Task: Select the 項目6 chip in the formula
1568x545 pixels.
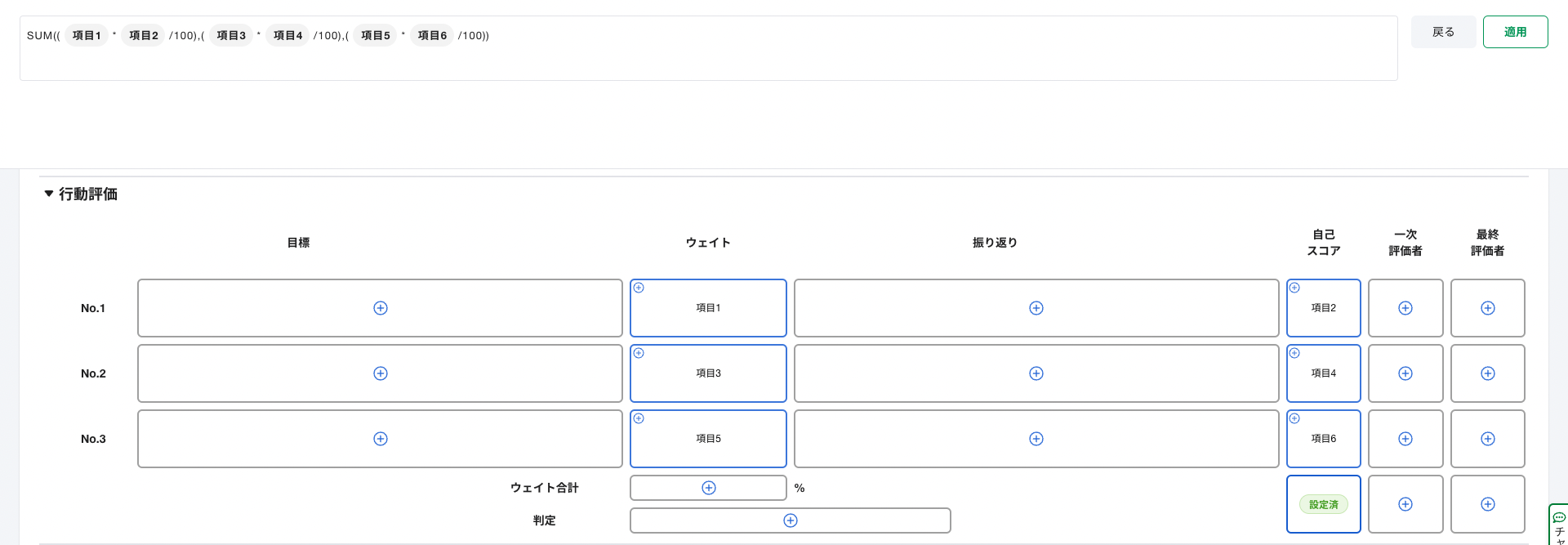Action: [x=432, y=35]
